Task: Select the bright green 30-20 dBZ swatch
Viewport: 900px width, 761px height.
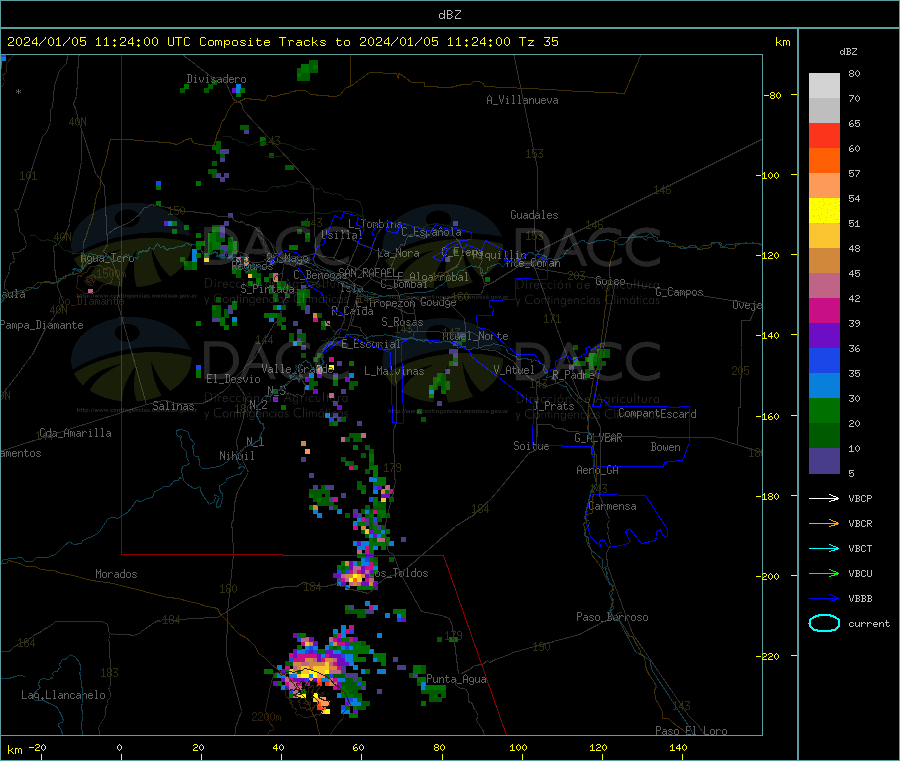Action: (824, 410)
